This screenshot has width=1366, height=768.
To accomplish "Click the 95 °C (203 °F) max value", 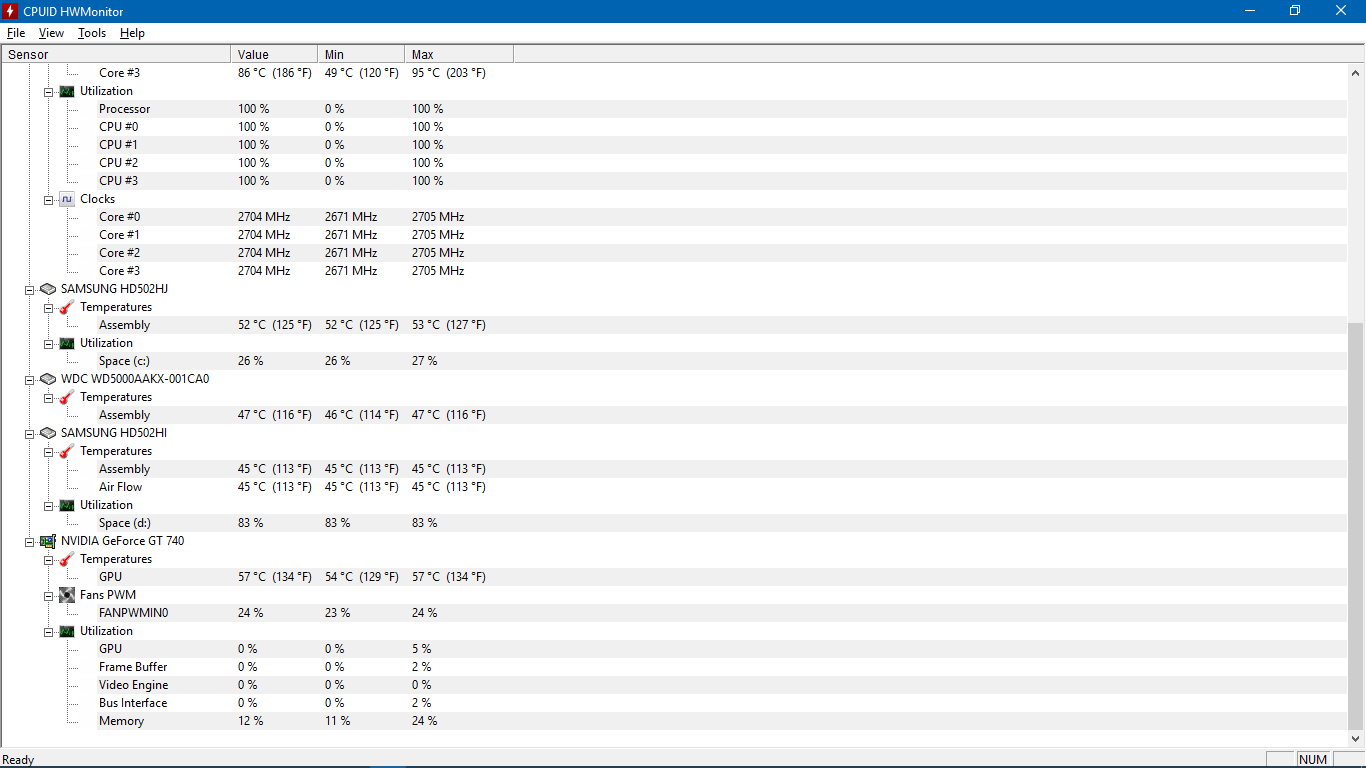I will point(449,73).
